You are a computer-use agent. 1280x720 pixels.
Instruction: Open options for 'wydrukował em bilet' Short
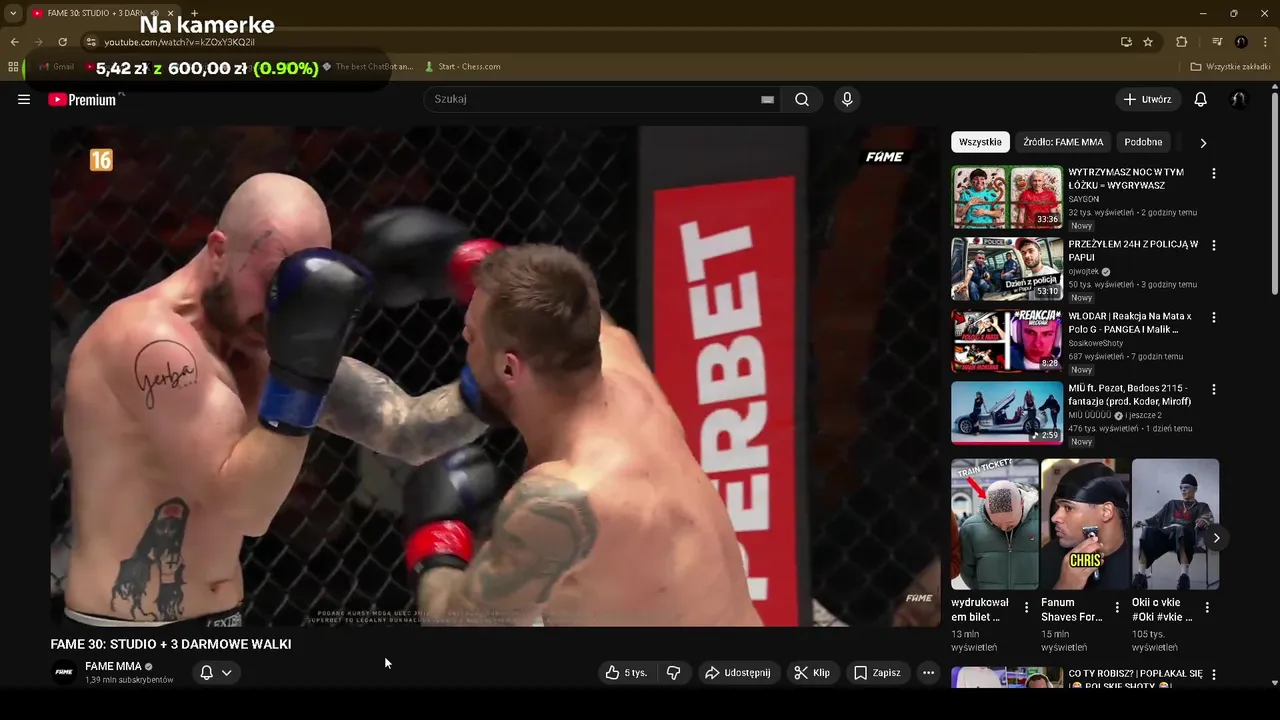click(1026, 607)
